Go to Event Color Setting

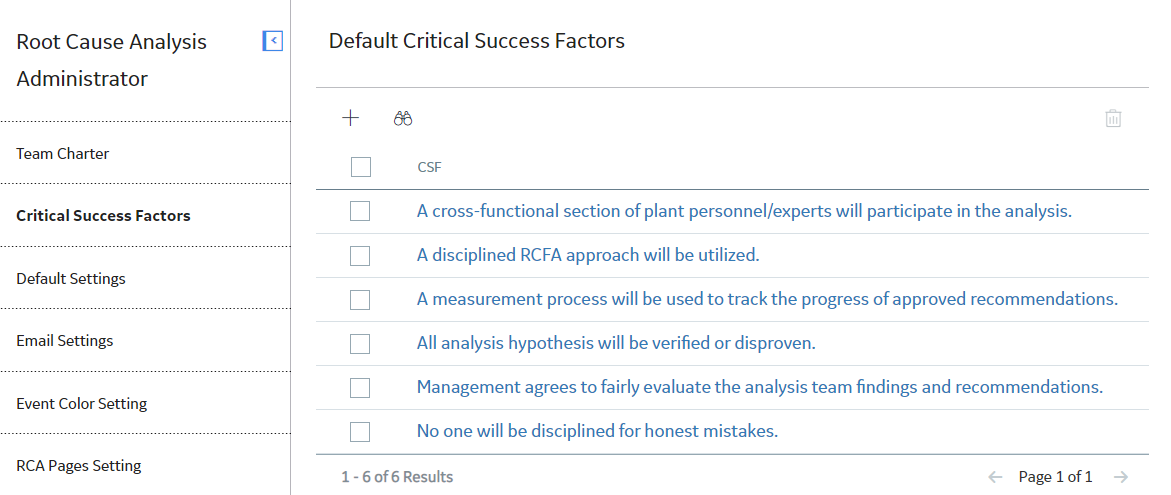81,403
